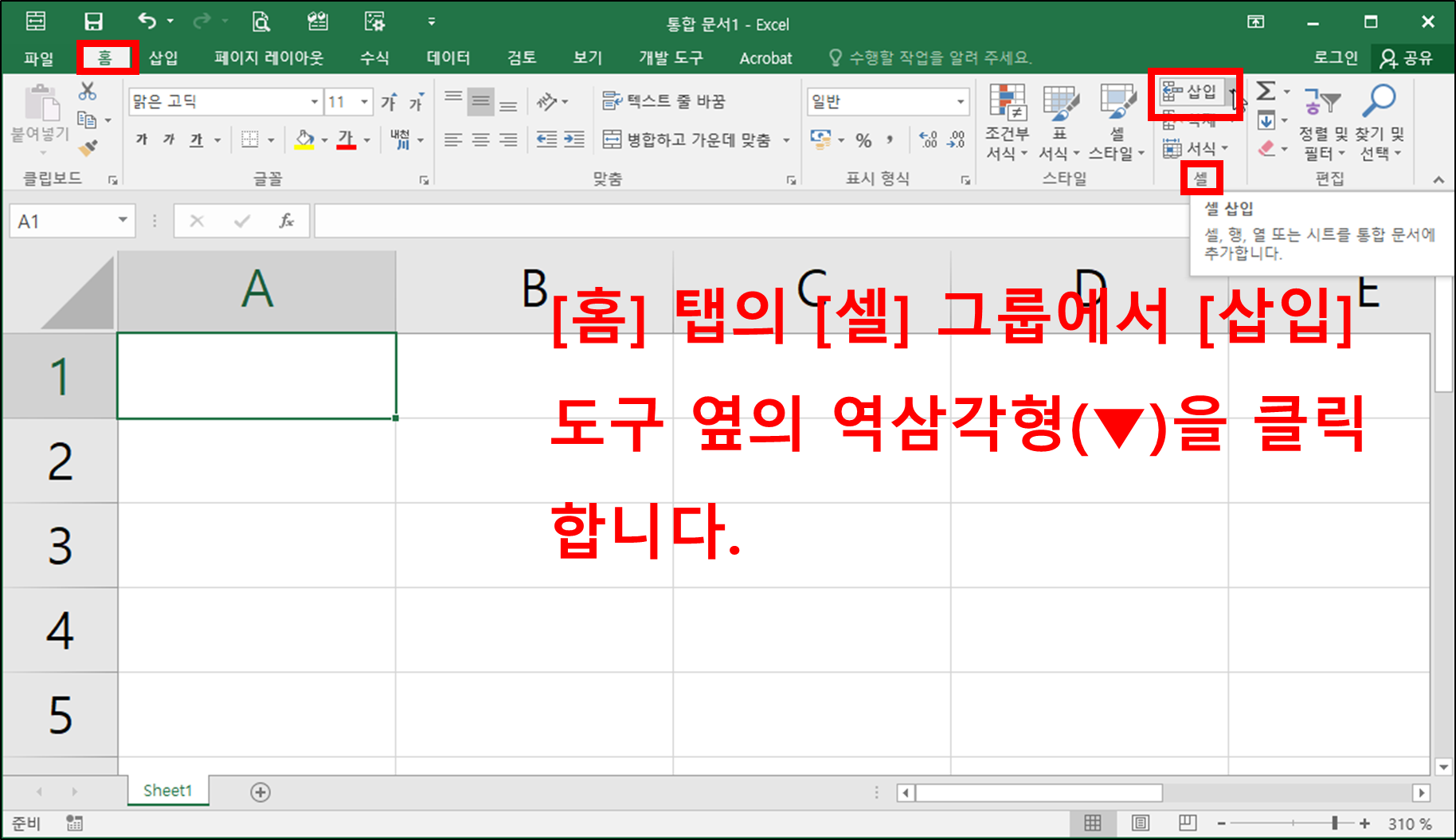Image resolution: width=1456 pixels, height=840 pixels.
Task: Click the Borders icon in the font group
Action: click(250, 139)
